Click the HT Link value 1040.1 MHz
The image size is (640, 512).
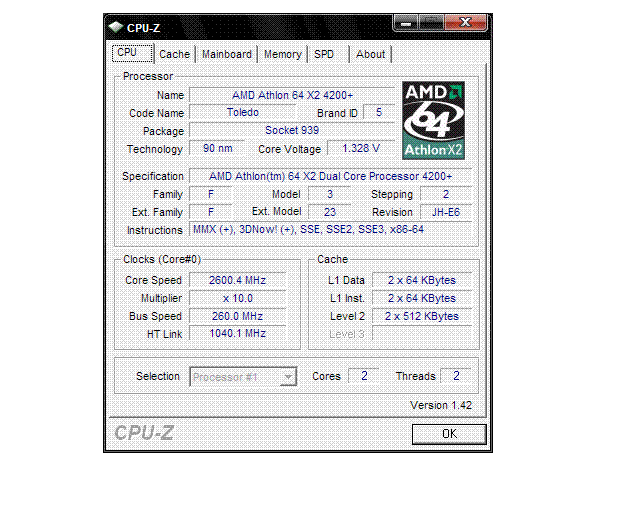tap(238, 334)
